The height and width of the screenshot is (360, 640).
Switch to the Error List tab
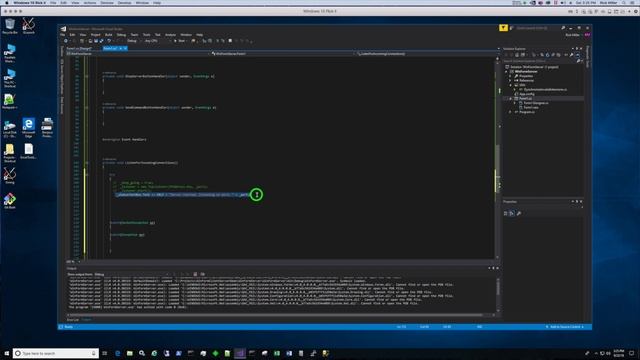pos(73,320)
